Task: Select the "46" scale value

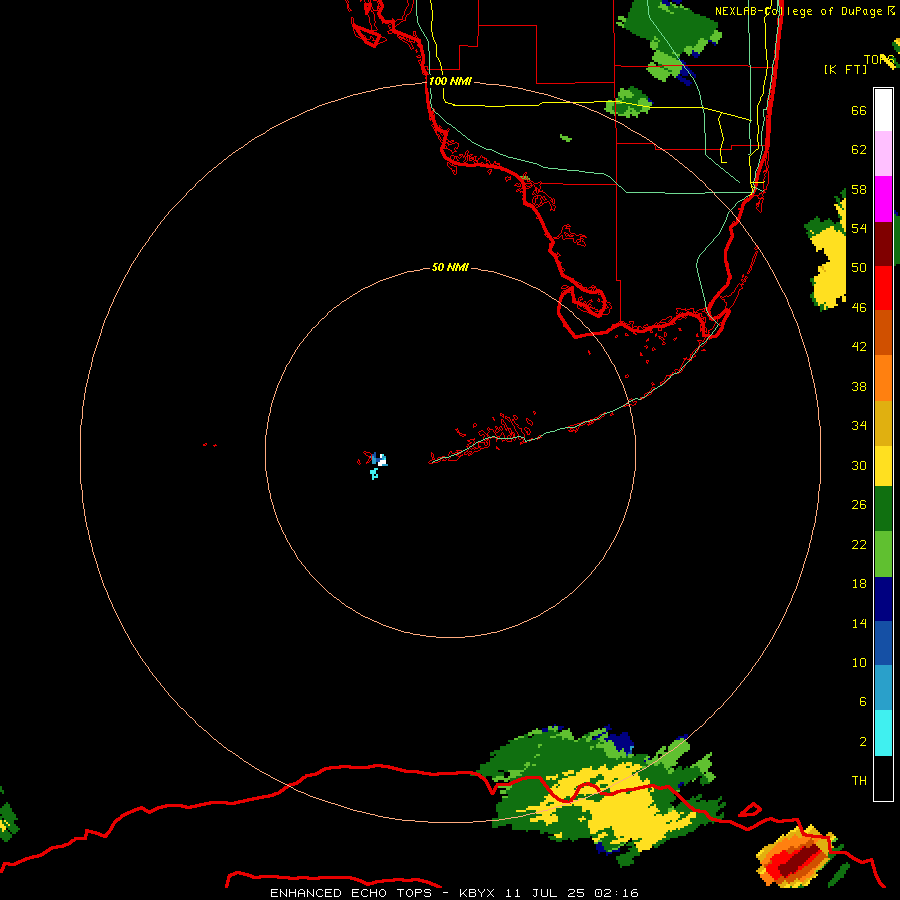Action: pyautogui.click(x=859, y=307)
